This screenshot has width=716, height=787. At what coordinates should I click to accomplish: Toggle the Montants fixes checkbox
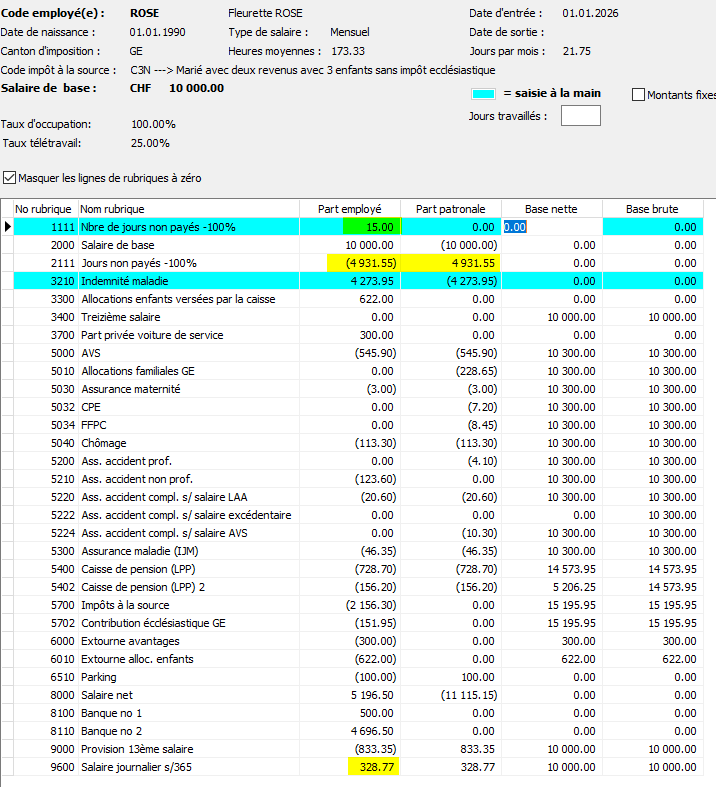638,94
